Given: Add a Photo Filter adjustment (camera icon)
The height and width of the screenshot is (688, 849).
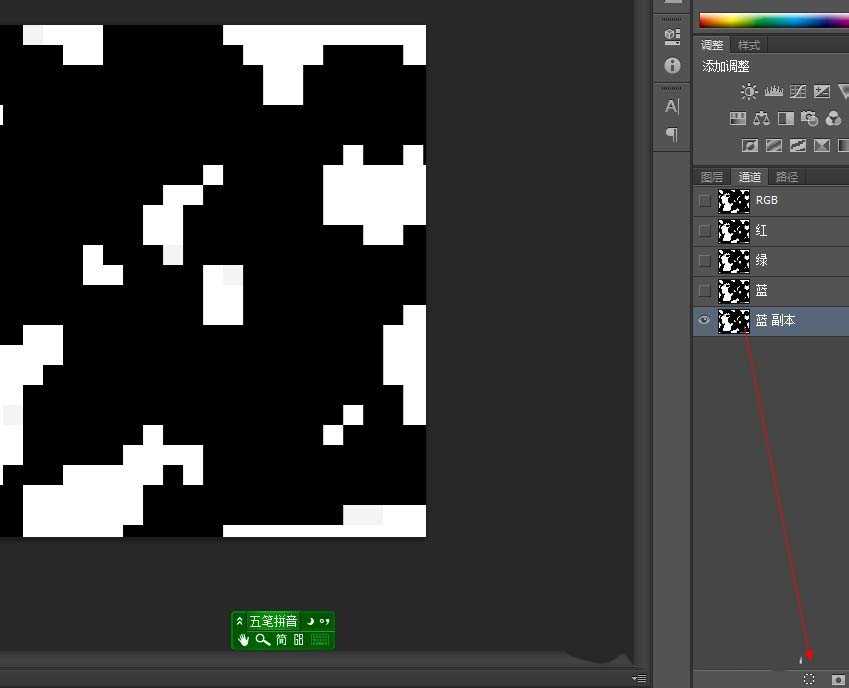Looking at the screenshot, I should pos(809,119).
